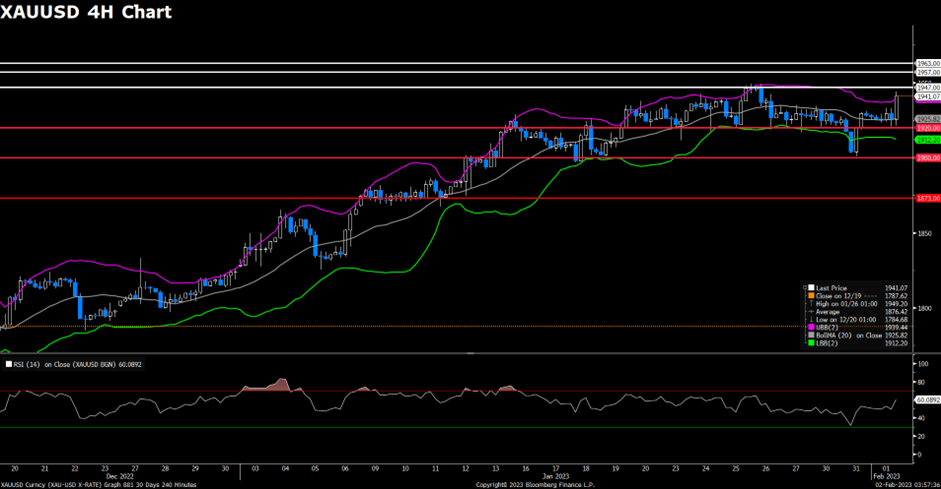
Task: Click the green LBB(2) legend swatch
Action: [811, 344]
